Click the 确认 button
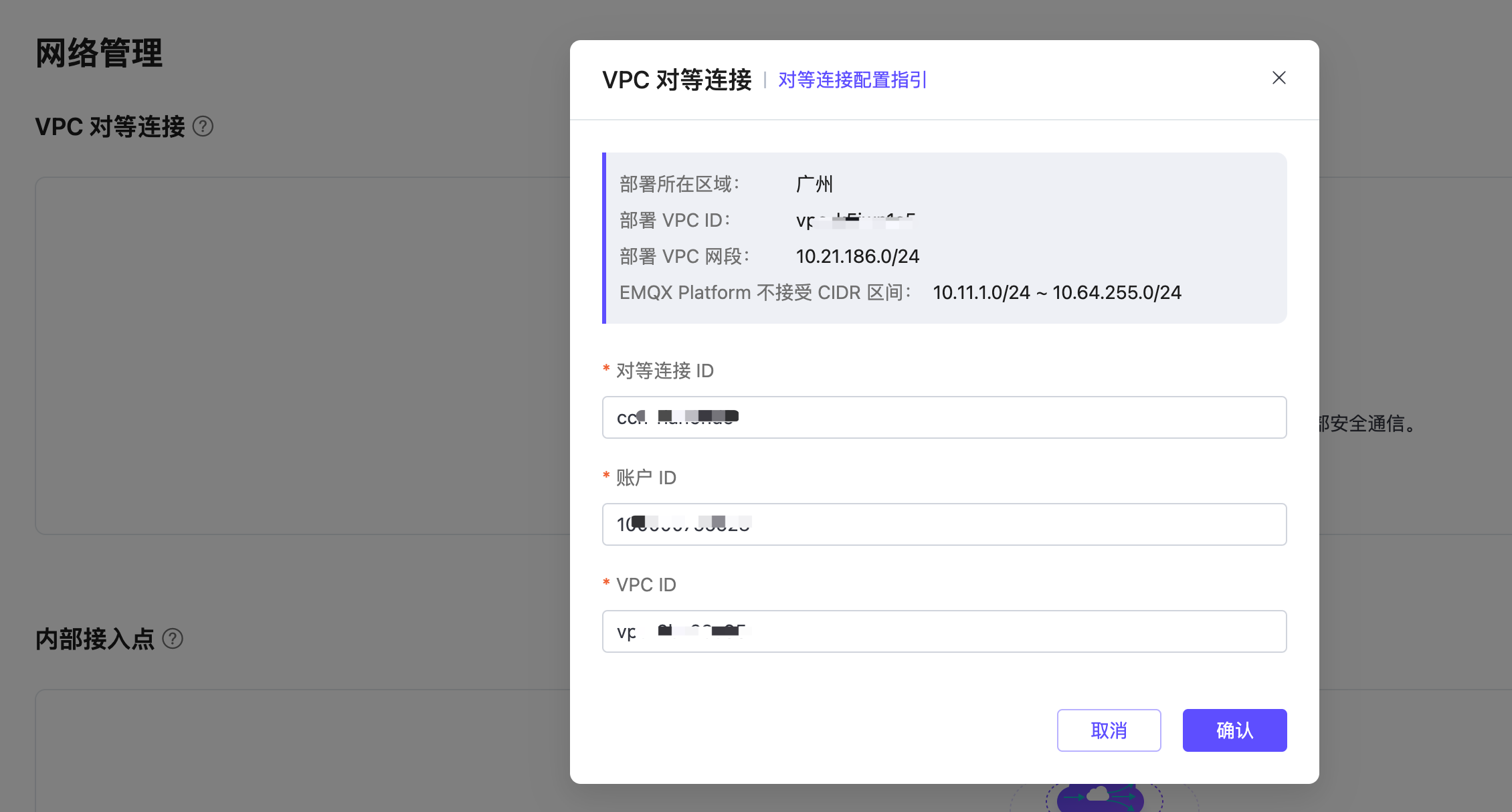This screenshot has height=812, width=1512. (1234, 730)
